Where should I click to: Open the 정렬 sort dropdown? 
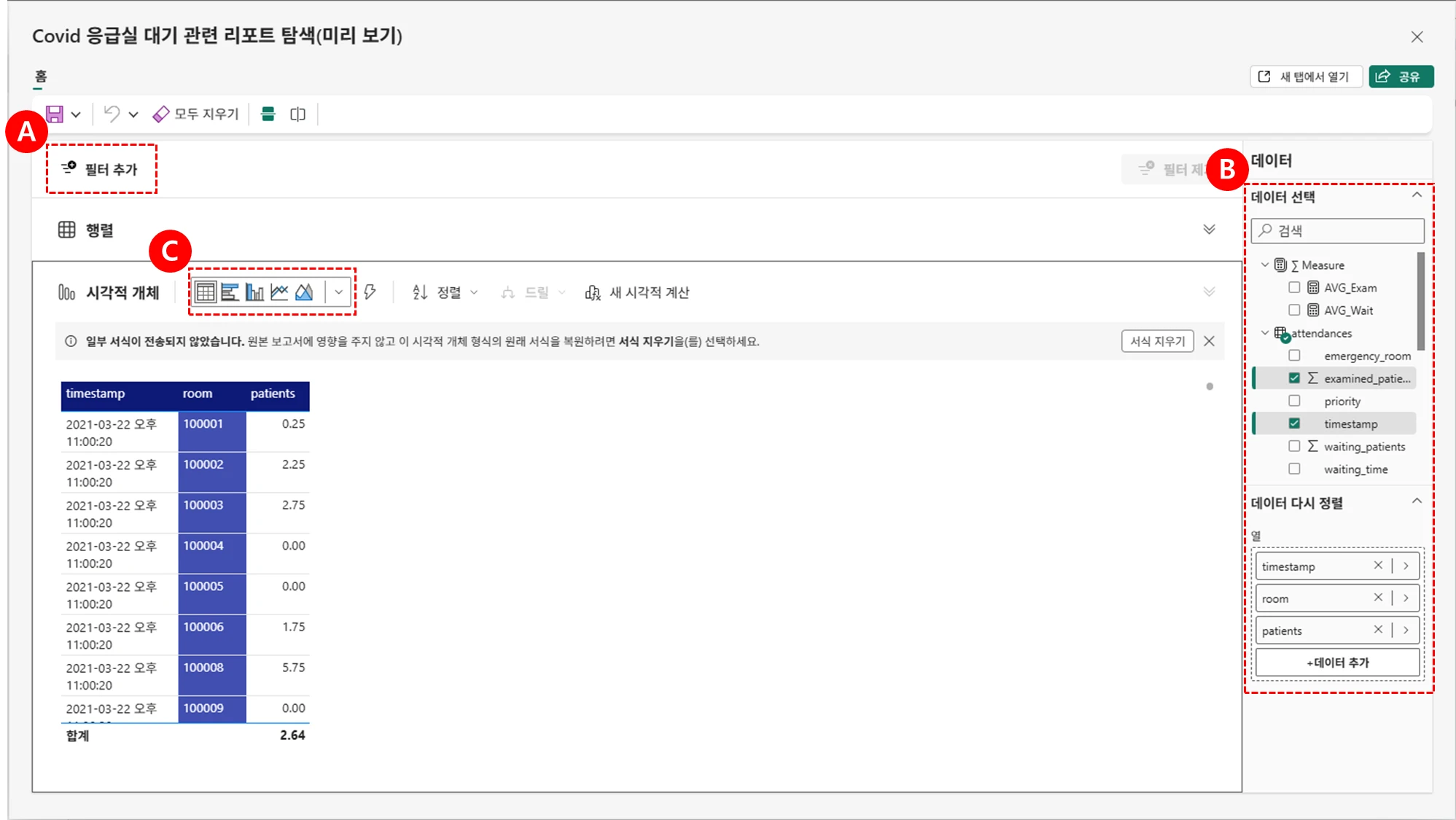[x=445, y=292]
